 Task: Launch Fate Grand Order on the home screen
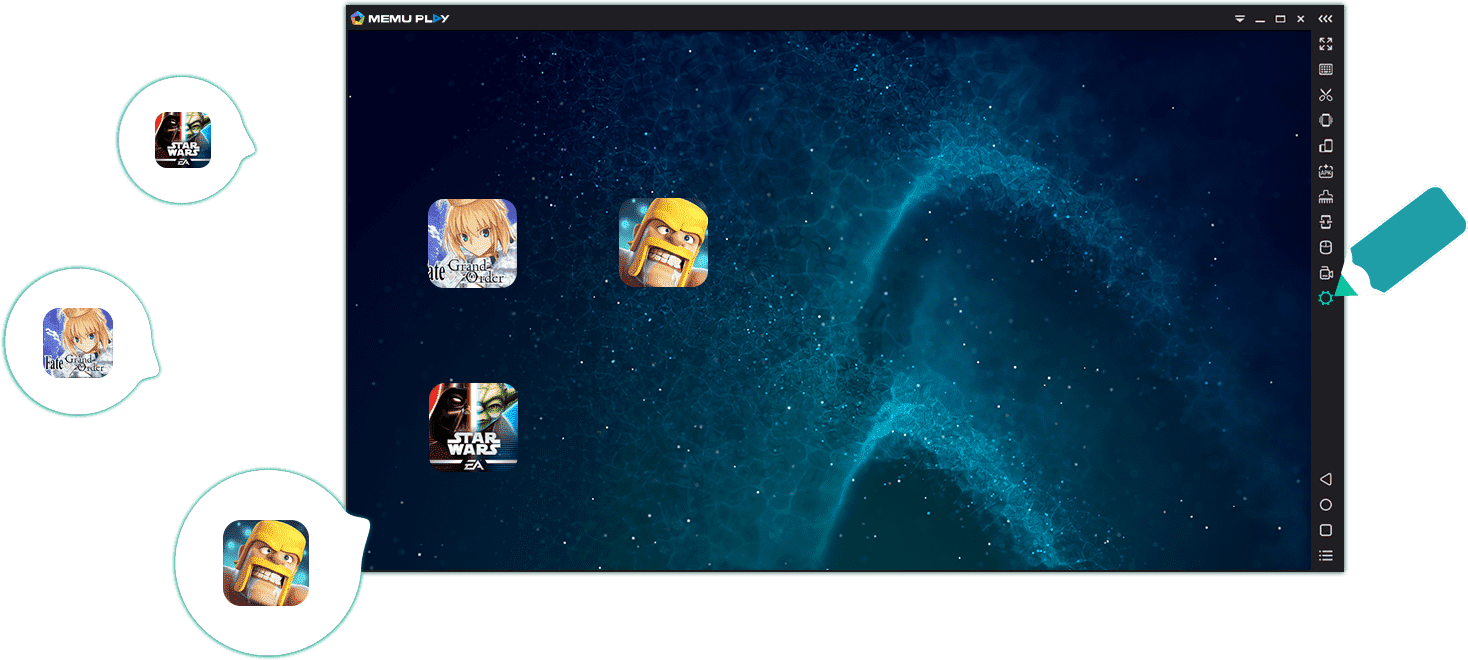[x=472, y=243]
